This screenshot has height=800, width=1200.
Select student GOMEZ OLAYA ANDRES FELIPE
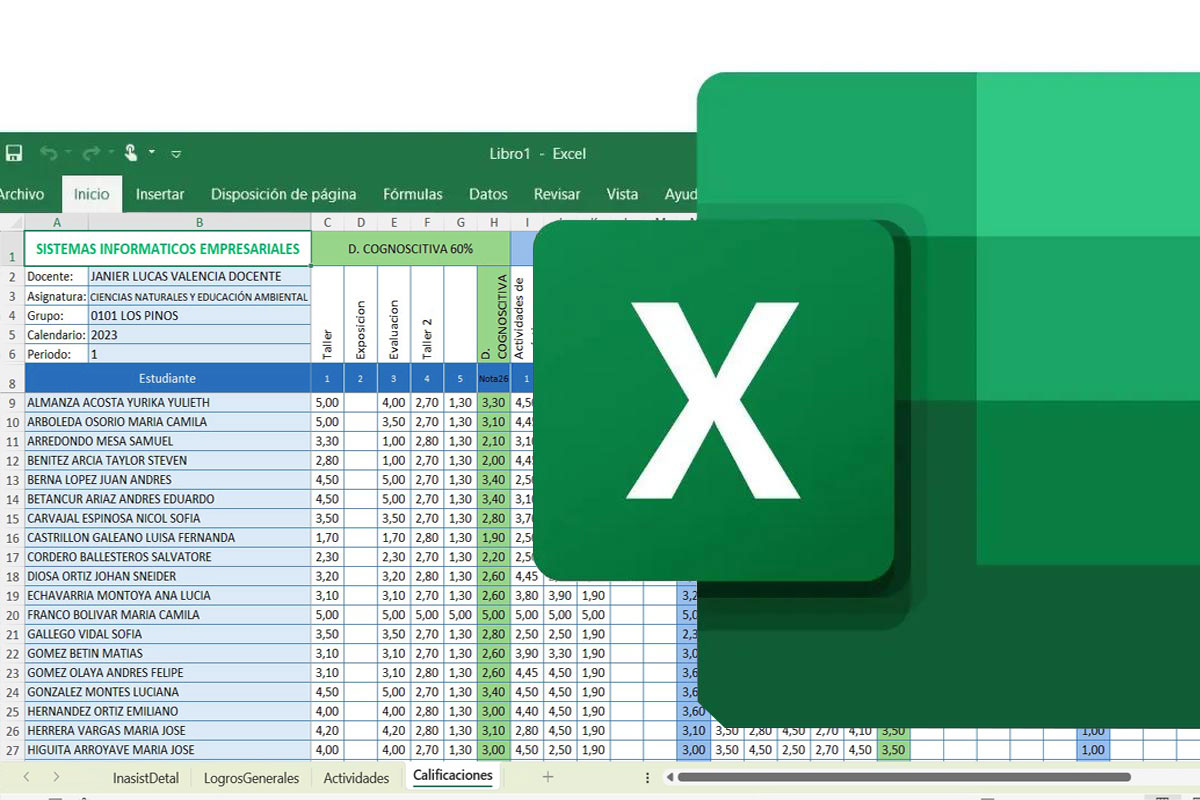168,672
